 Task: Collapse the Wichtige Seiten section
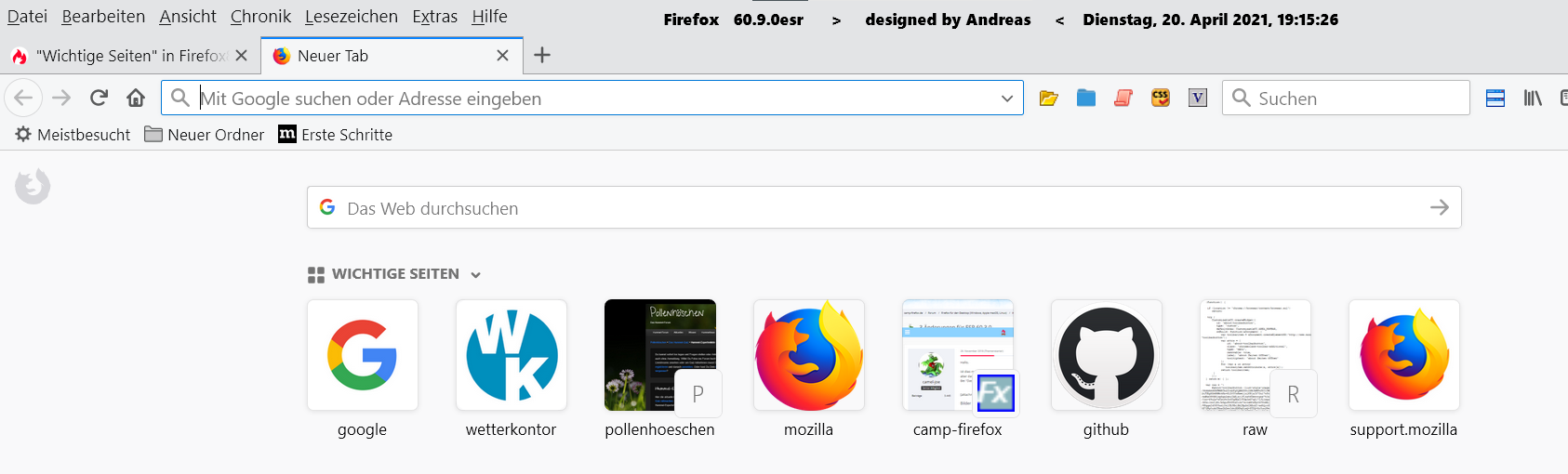(476, 275)
